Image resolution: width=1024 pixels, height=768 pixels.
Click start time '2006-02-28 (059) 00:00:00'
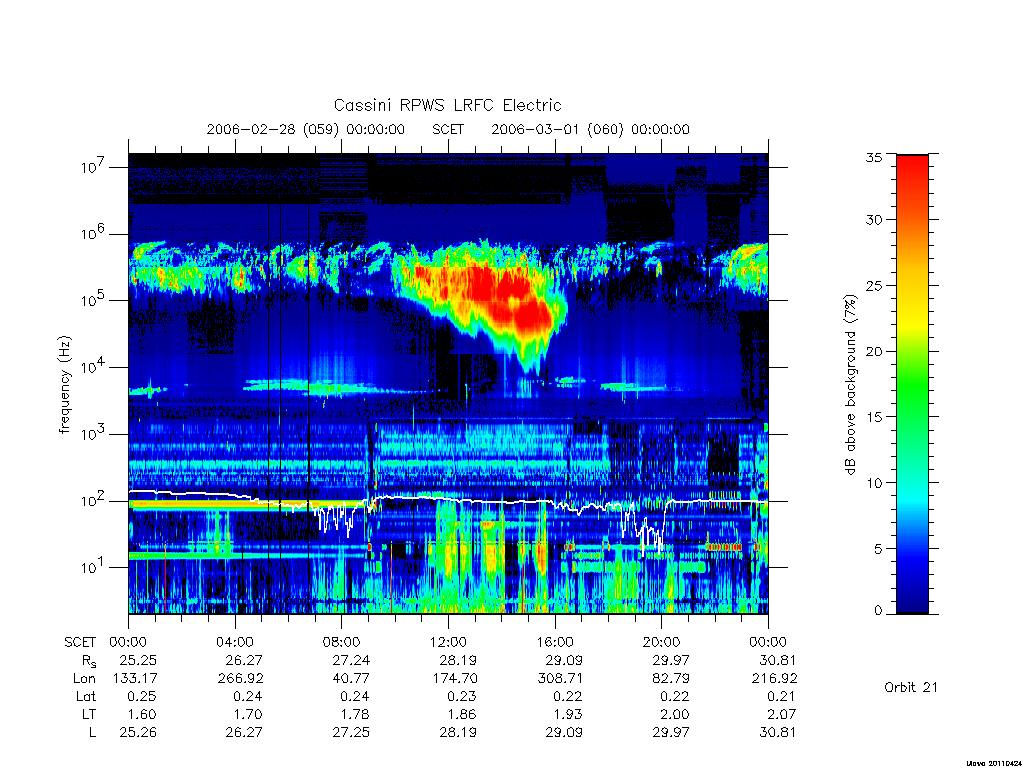click(x=306, y=129)
